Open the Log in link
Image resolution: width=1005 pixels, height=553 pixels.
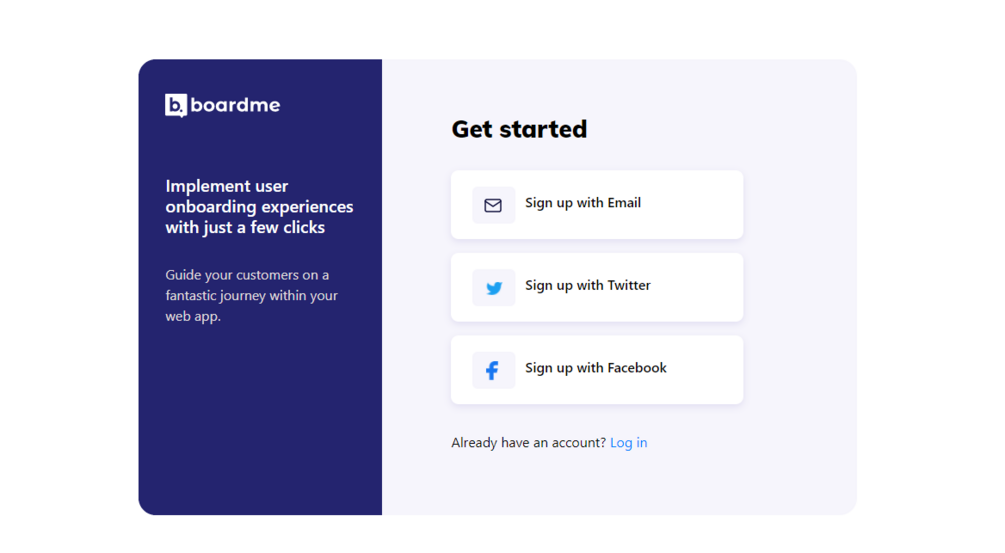tap(628, 443)
